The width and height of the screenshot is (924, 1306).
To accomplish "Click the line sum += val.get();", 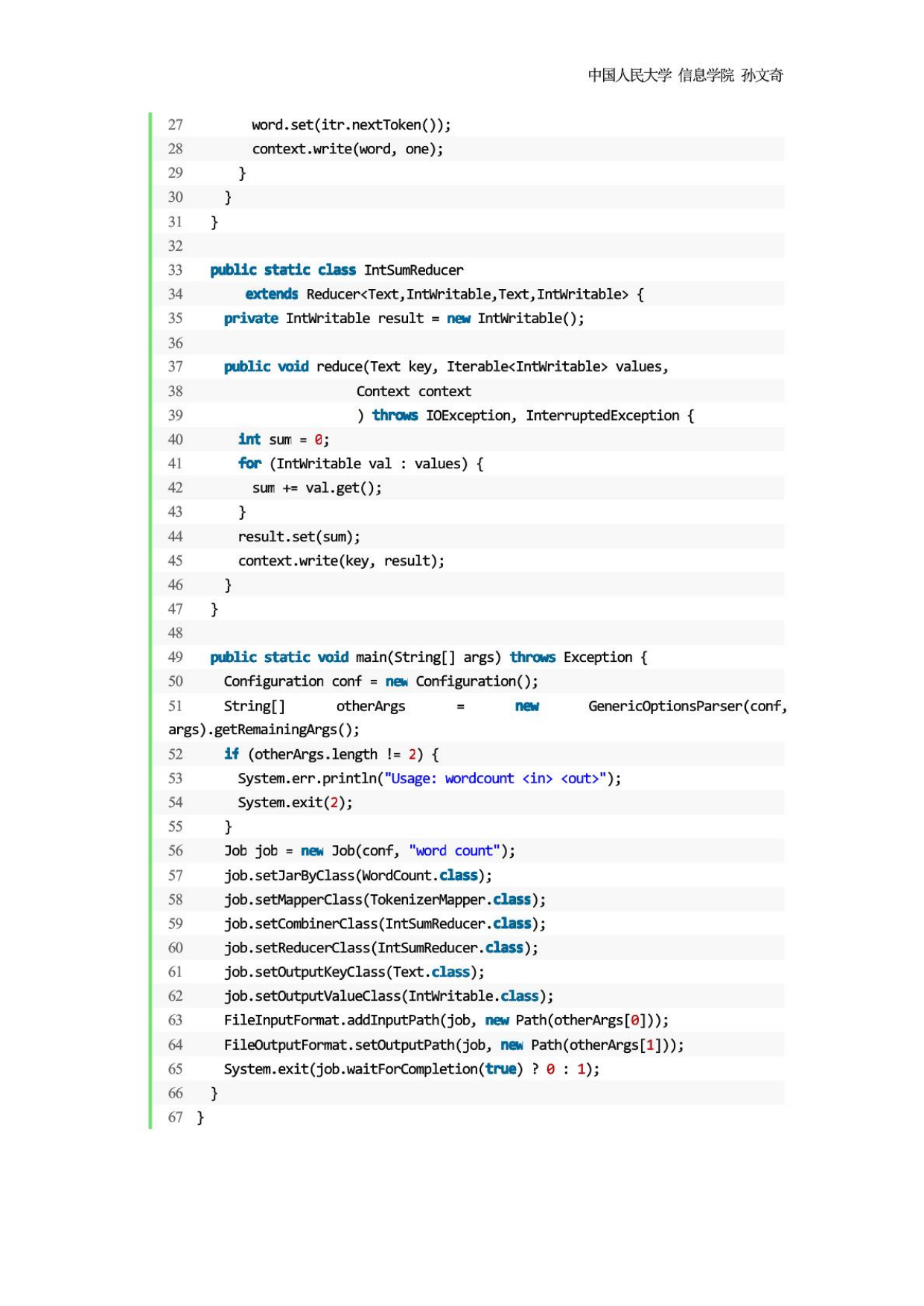I will 317,488.
